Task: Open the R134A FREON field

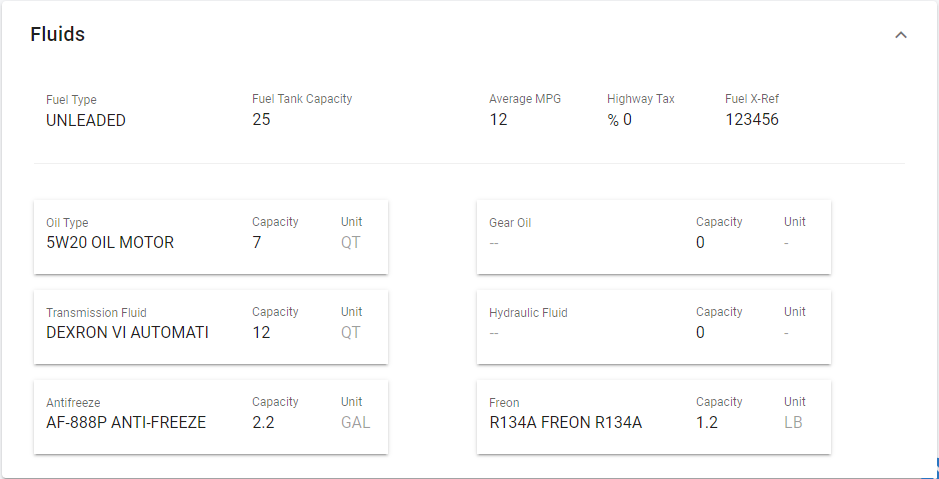Action: click(565, 423)
